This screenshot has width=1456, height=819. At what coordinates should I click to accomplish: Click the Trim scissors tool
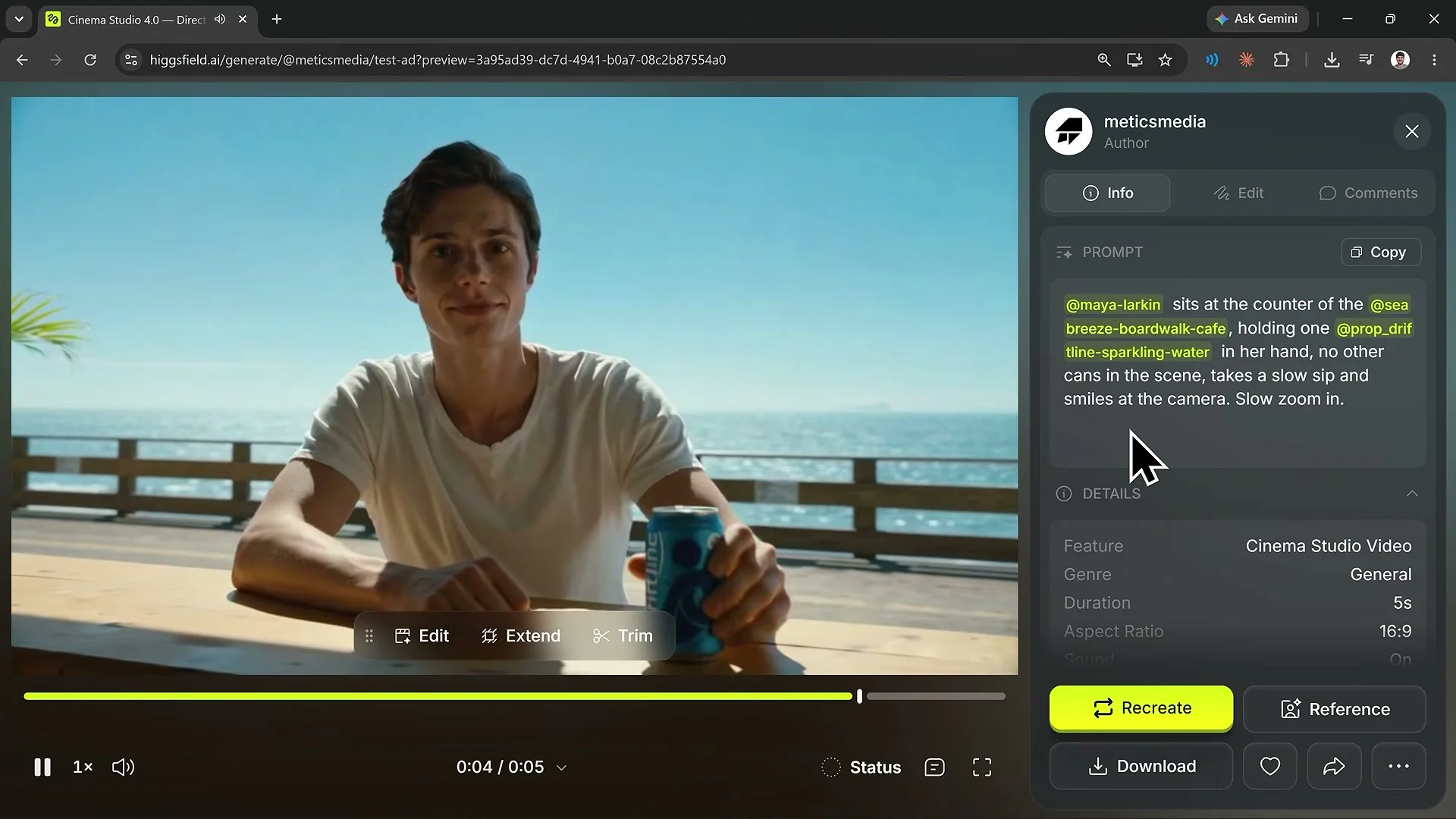623,635
